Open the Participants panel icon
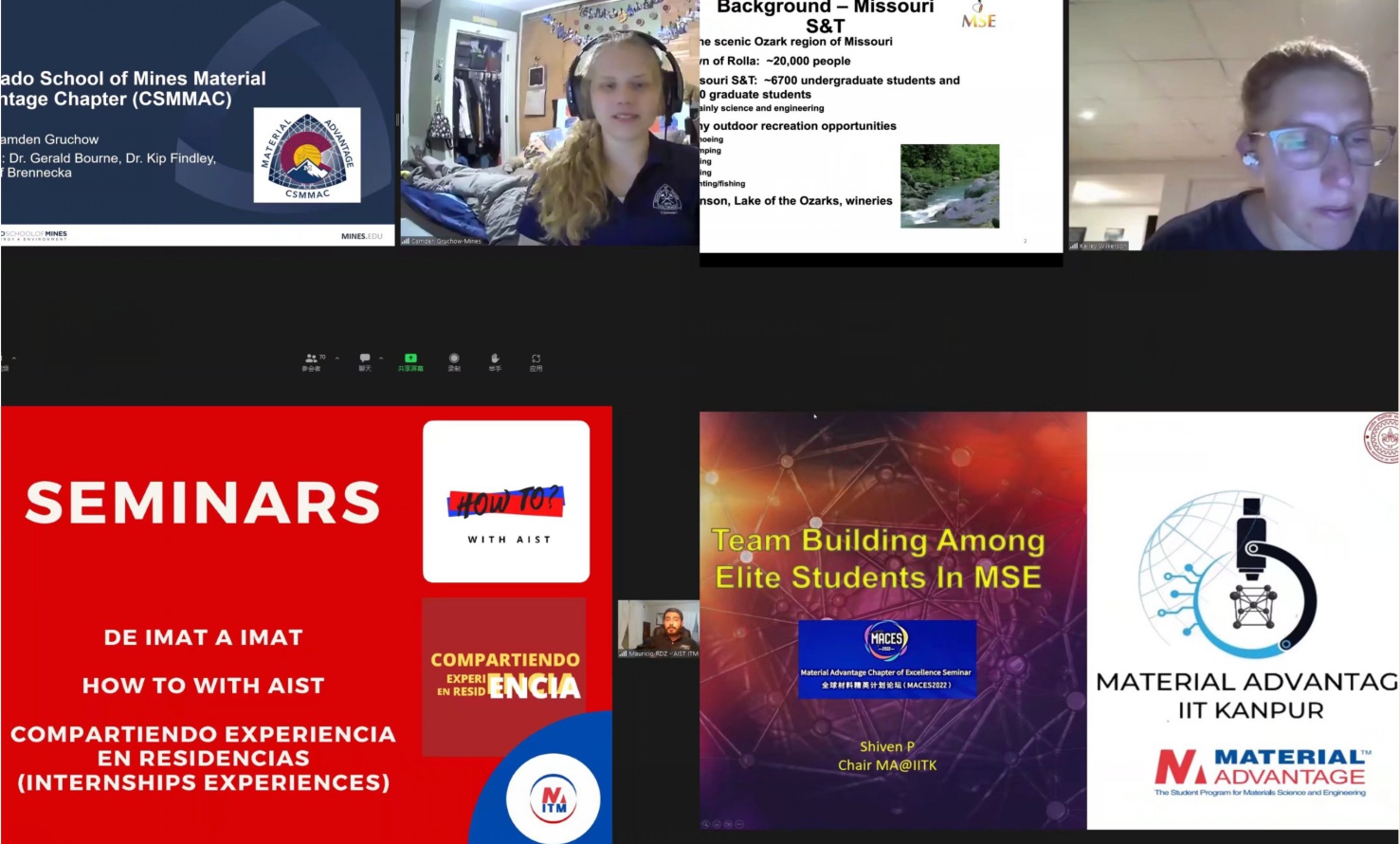This screenshot has height=844, width=1400. coord(311,358)
